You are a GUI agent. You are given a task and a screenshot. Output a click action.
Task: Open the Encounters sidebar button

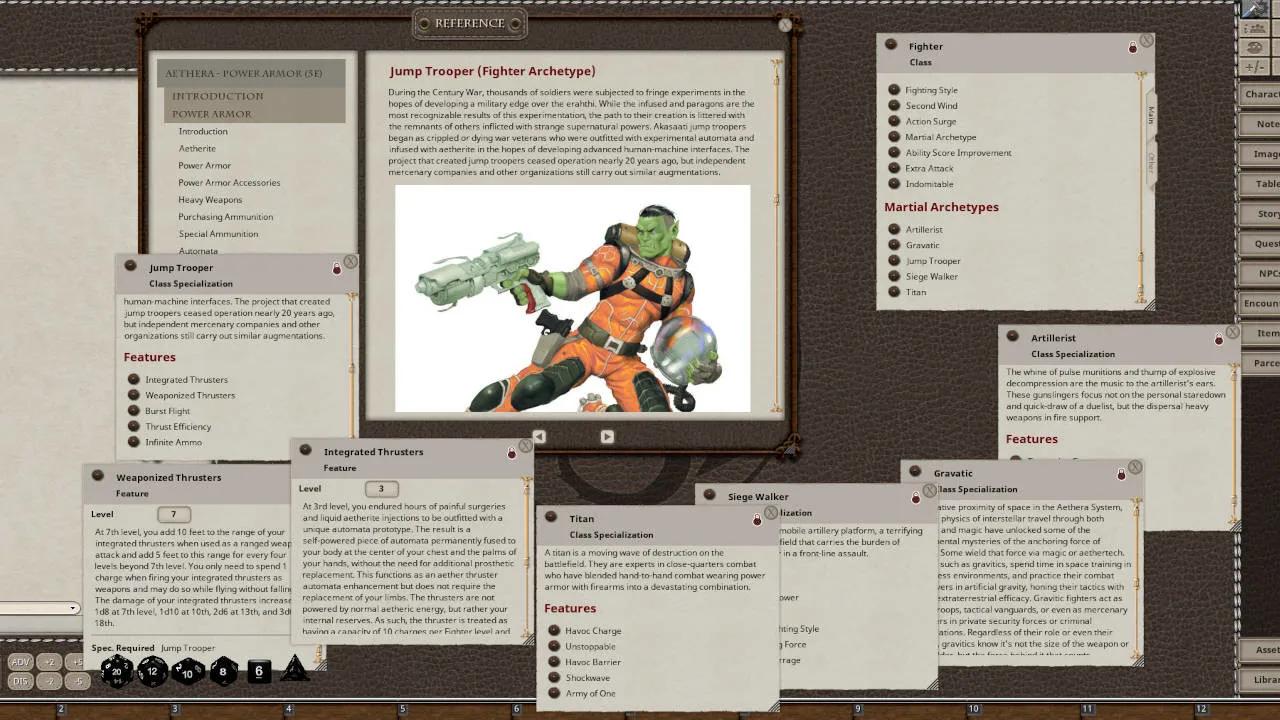tap(1260, 303)
